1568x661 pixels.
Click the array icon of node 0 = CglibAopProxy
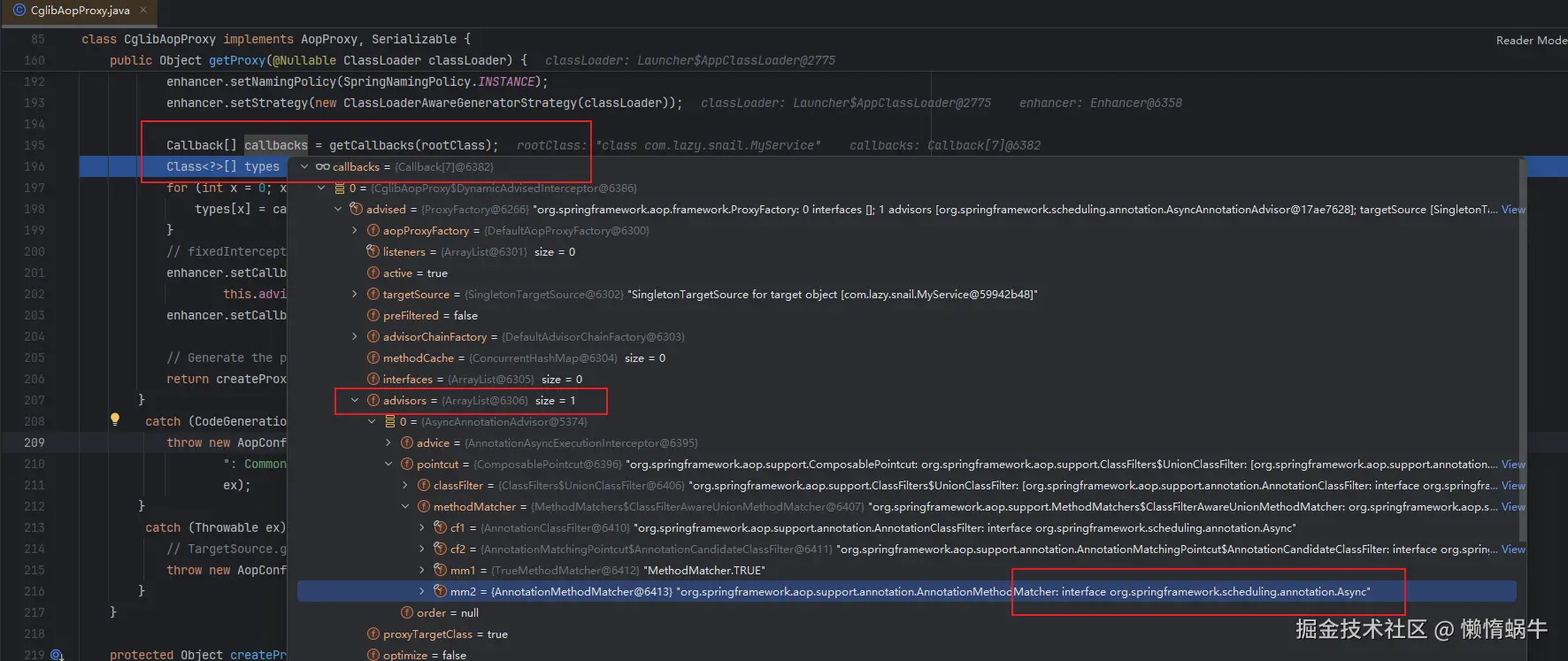coord(339,188)
